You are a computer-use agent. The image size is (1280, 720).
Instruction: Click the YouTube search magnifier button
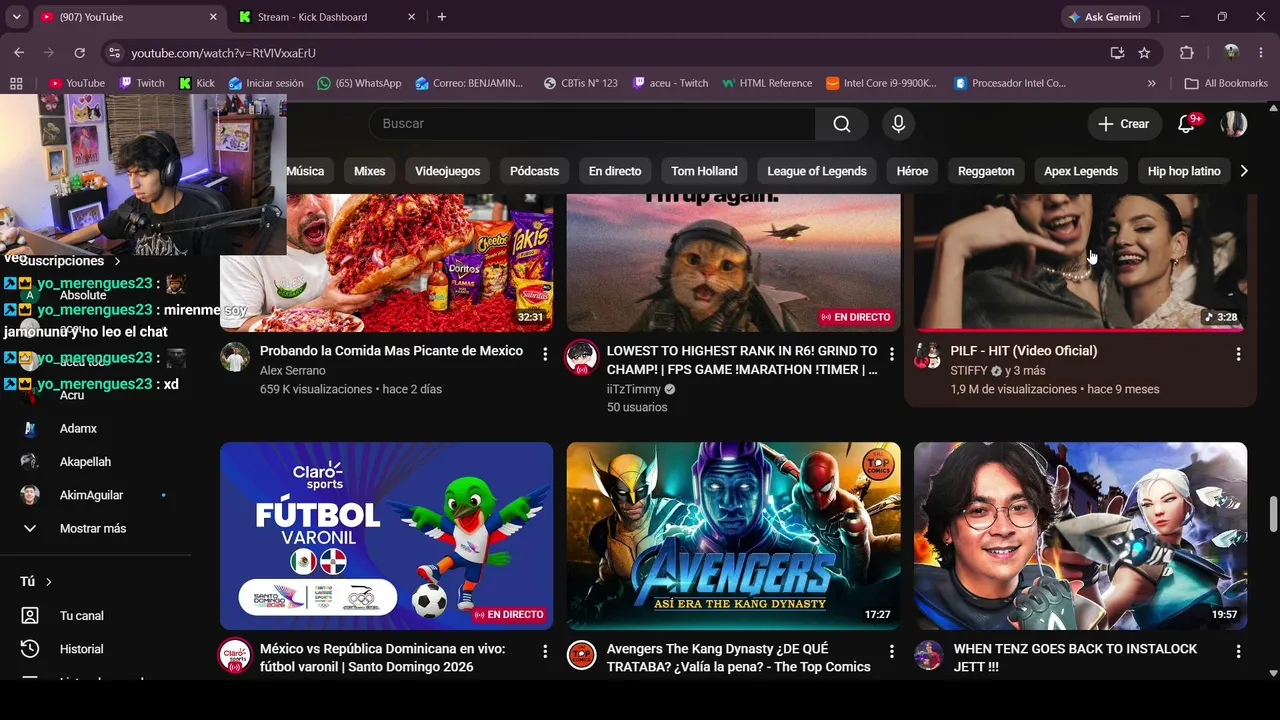click(842, 124)
